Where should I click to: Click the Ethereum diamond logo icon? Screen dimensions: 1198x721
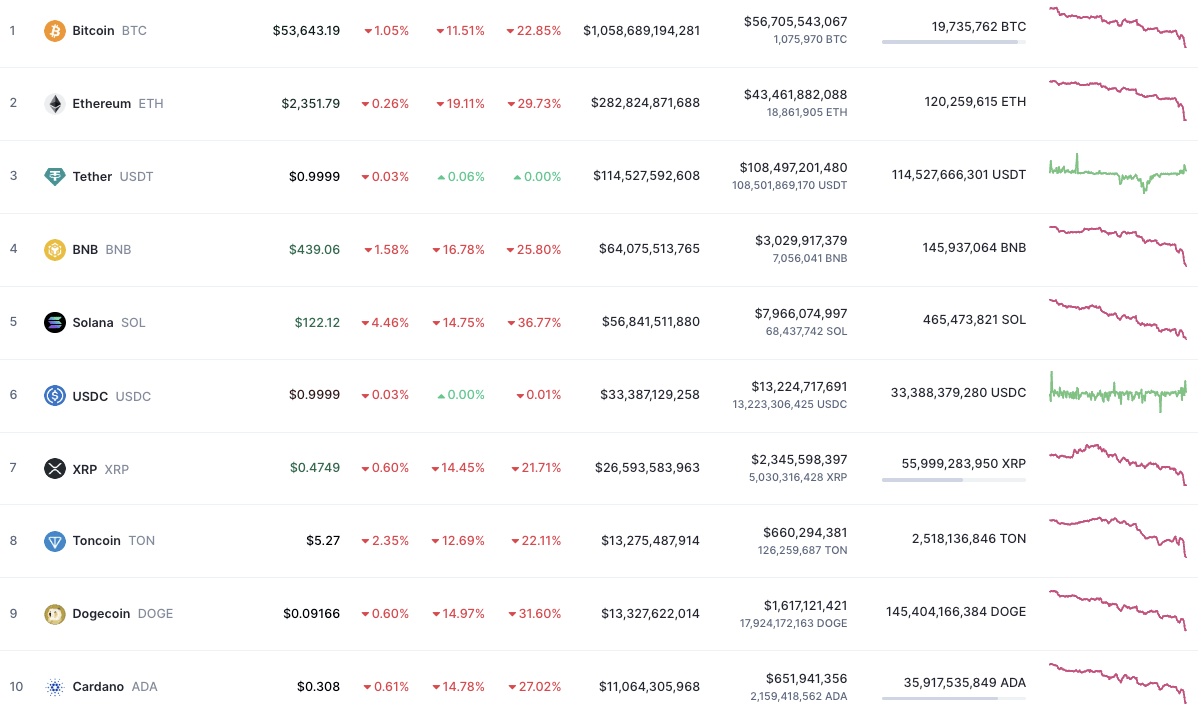click(54, 104)
